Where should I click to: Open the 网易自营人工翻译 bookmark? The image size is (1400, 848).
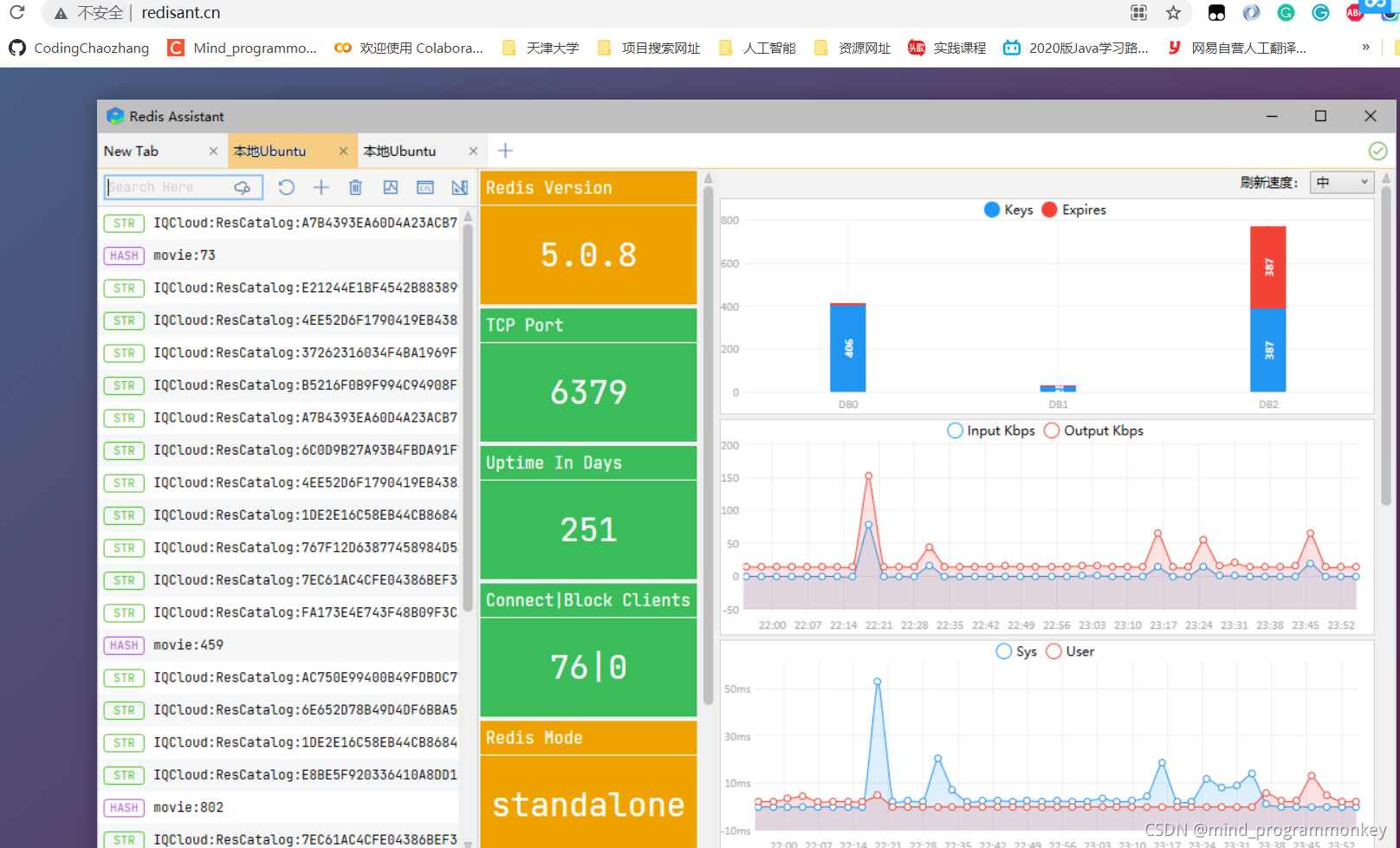(1236, 48)
